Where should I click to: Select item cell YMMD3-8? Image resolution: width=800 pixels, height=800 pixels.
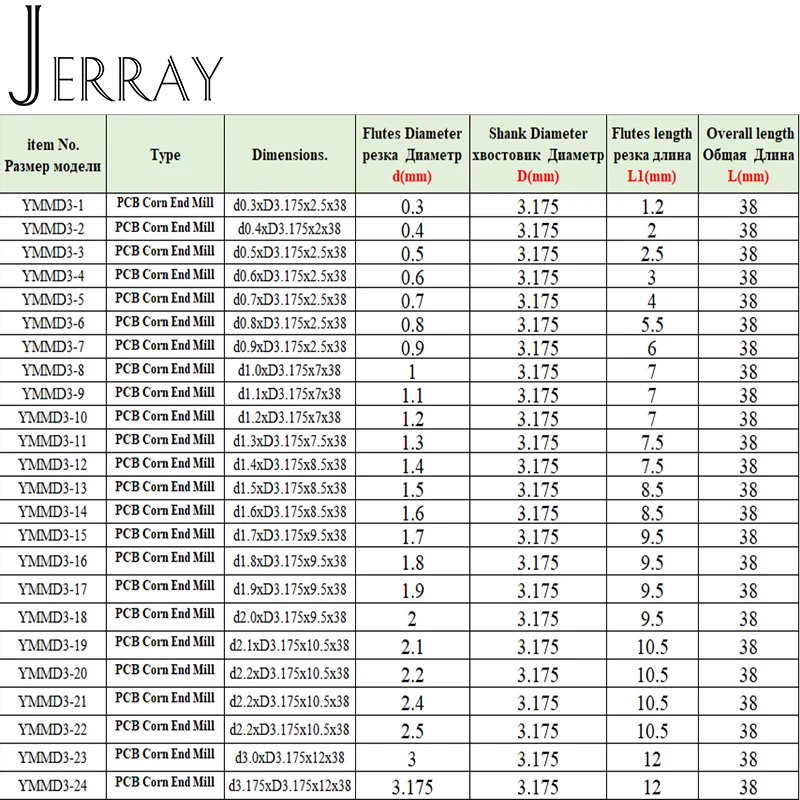[x=53, y=370]
